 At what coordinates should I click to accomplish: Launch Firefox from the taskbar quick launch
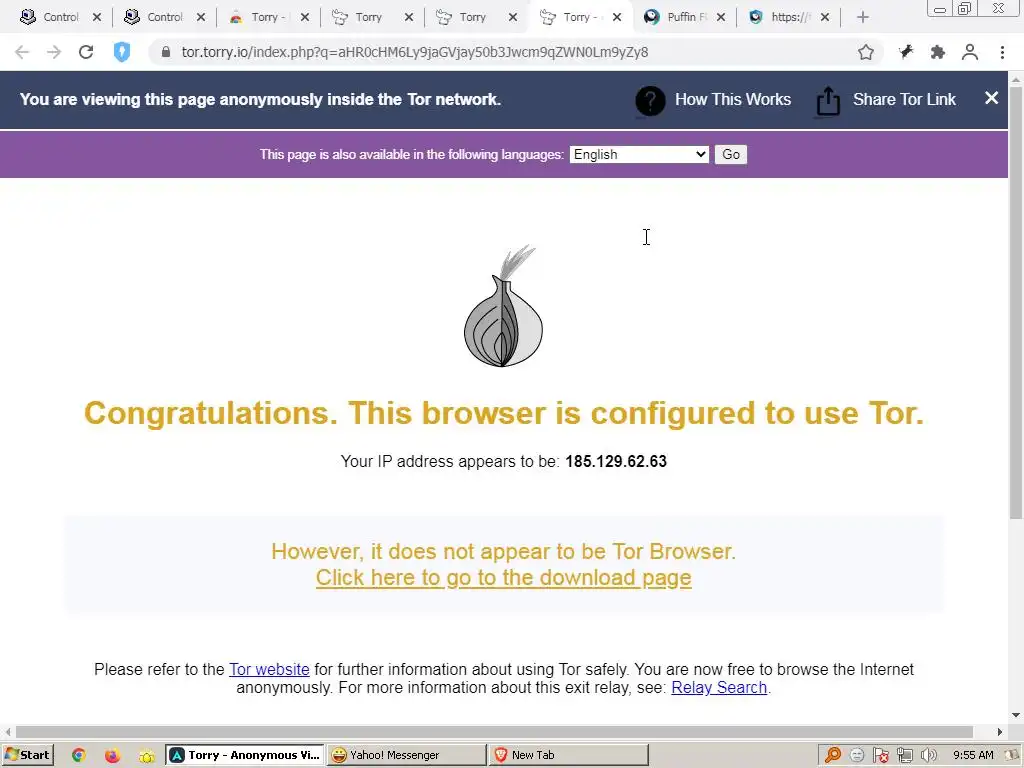pos(112,756)
